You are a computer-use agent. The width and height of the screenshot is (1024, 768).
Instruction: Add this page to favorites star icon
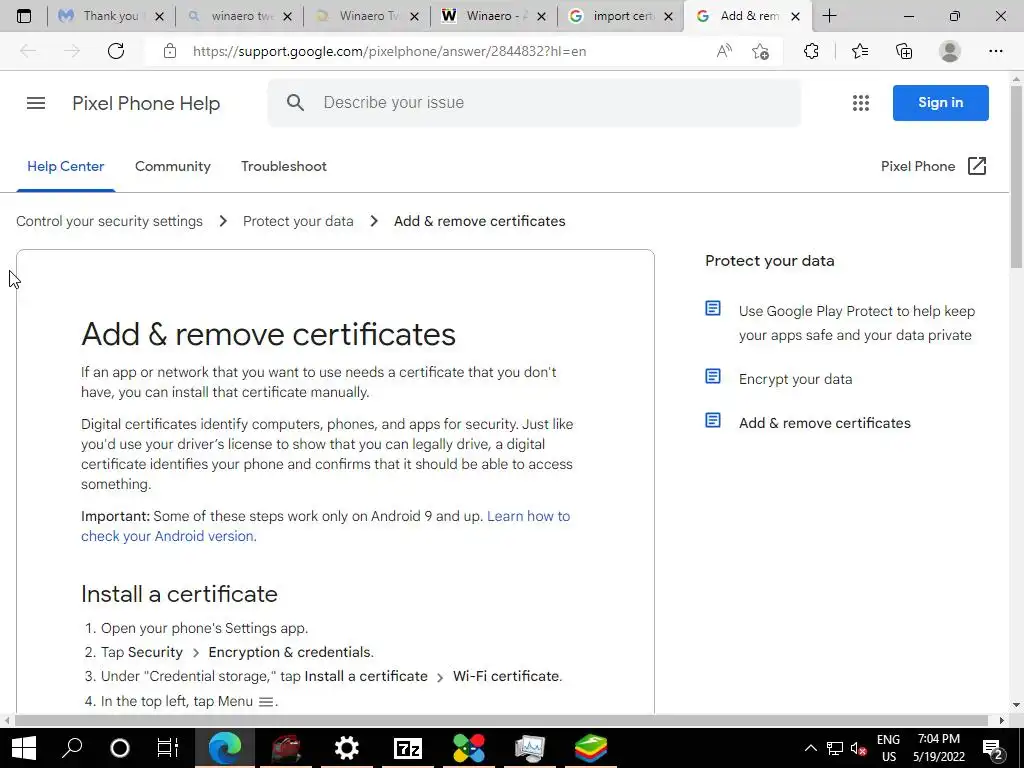pos(760,51)
